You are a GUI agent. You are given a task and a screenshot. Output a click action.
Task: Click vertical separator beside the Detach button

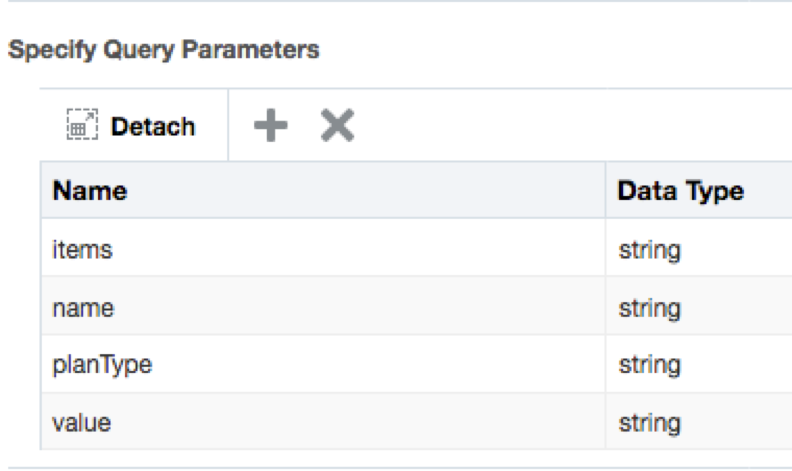[x=228, y=126]
